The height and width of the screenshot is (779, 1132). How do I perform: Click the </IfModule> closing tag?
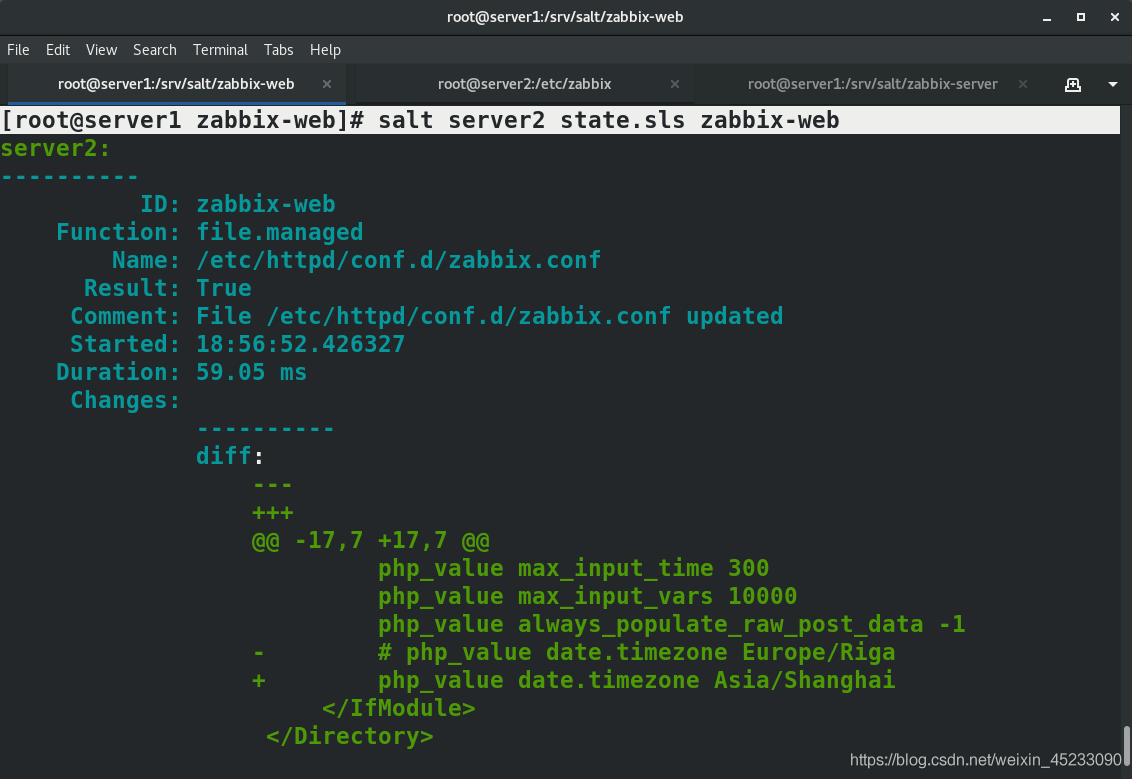click(x=399, y=708)
